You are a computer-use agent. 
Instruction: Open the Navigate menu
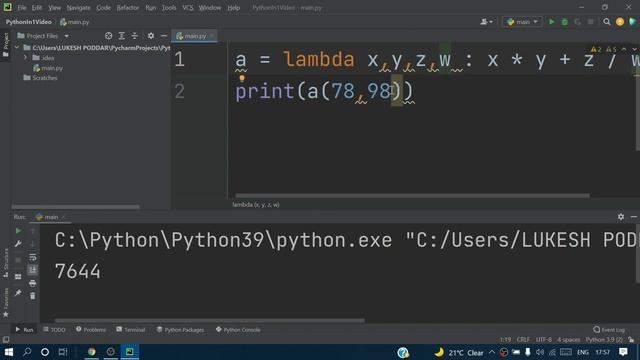tap(78, 8)
